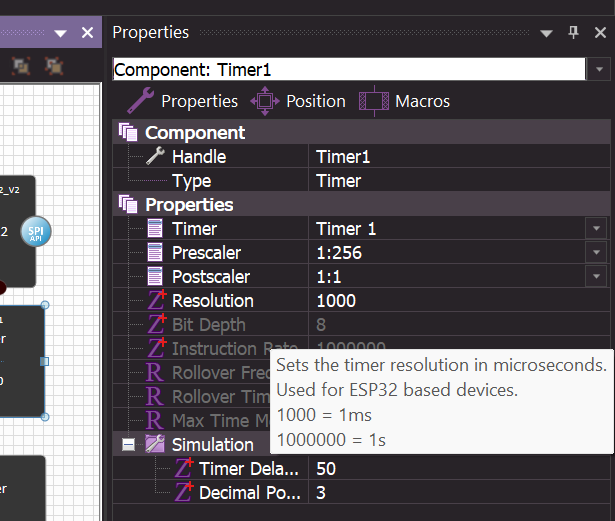Click the Component: Timer1 field

[x=349, y=69]
